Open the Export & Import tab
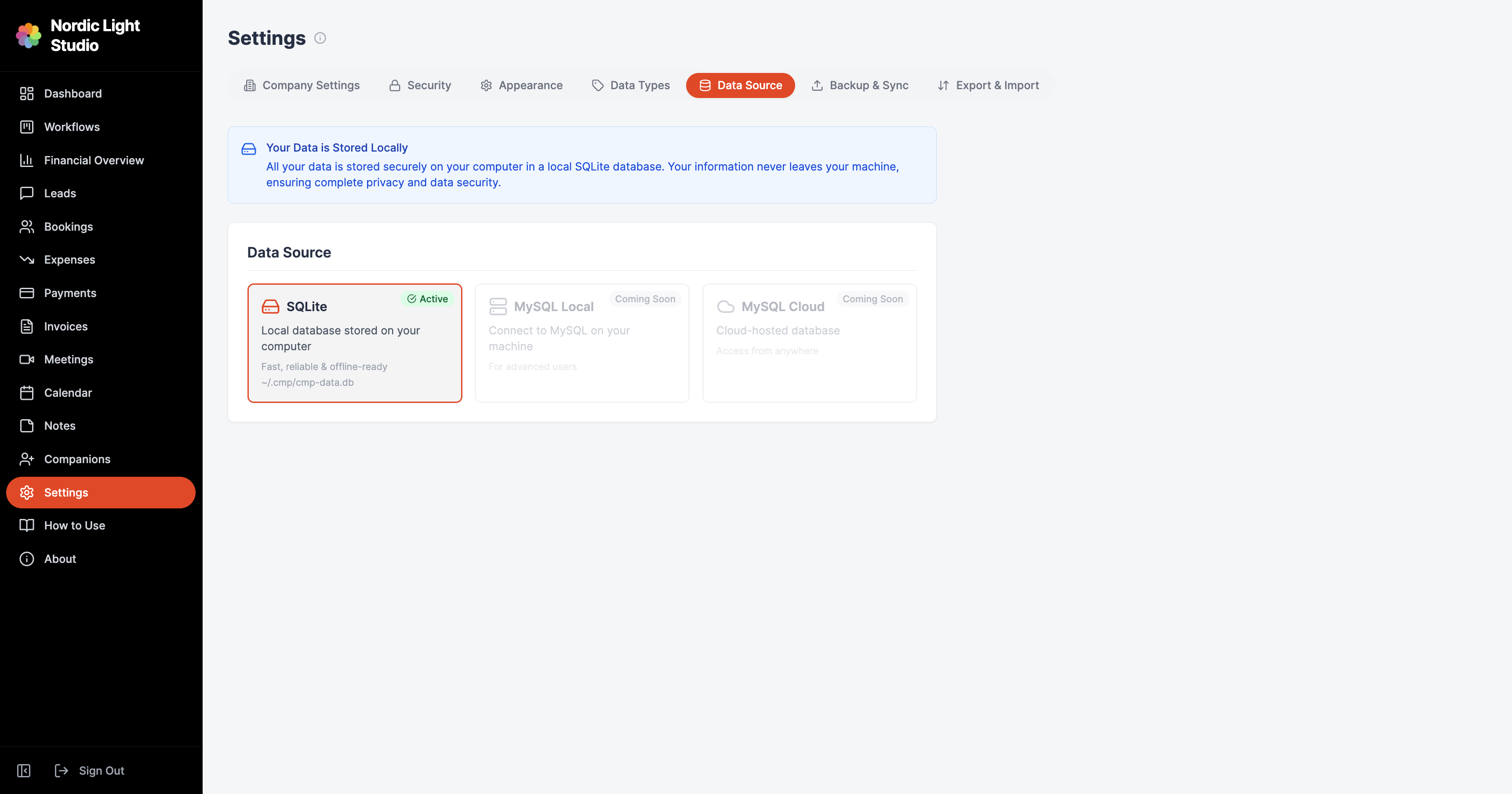Viewport: 1512px width, 794px height. tap(988, 86)
